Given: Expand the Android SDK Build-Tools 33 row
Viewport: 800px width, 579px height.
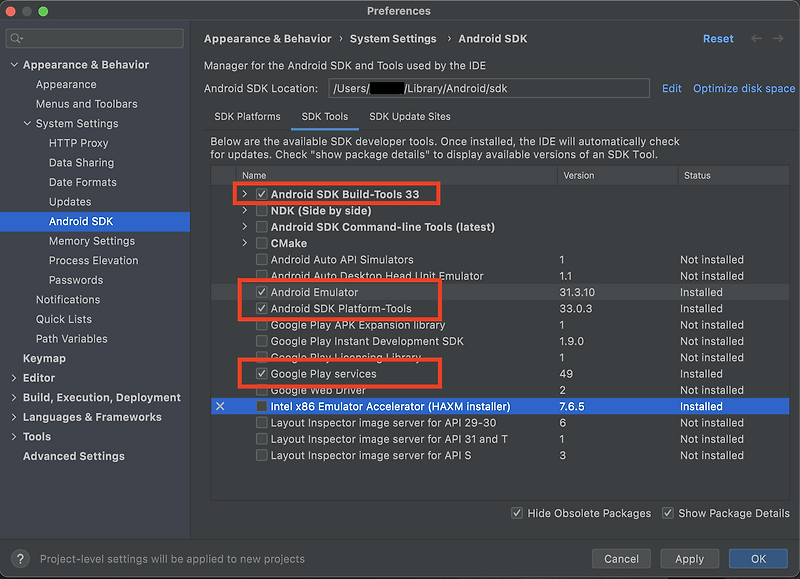Looking at the screenshot, I should (x=244, y=194).
